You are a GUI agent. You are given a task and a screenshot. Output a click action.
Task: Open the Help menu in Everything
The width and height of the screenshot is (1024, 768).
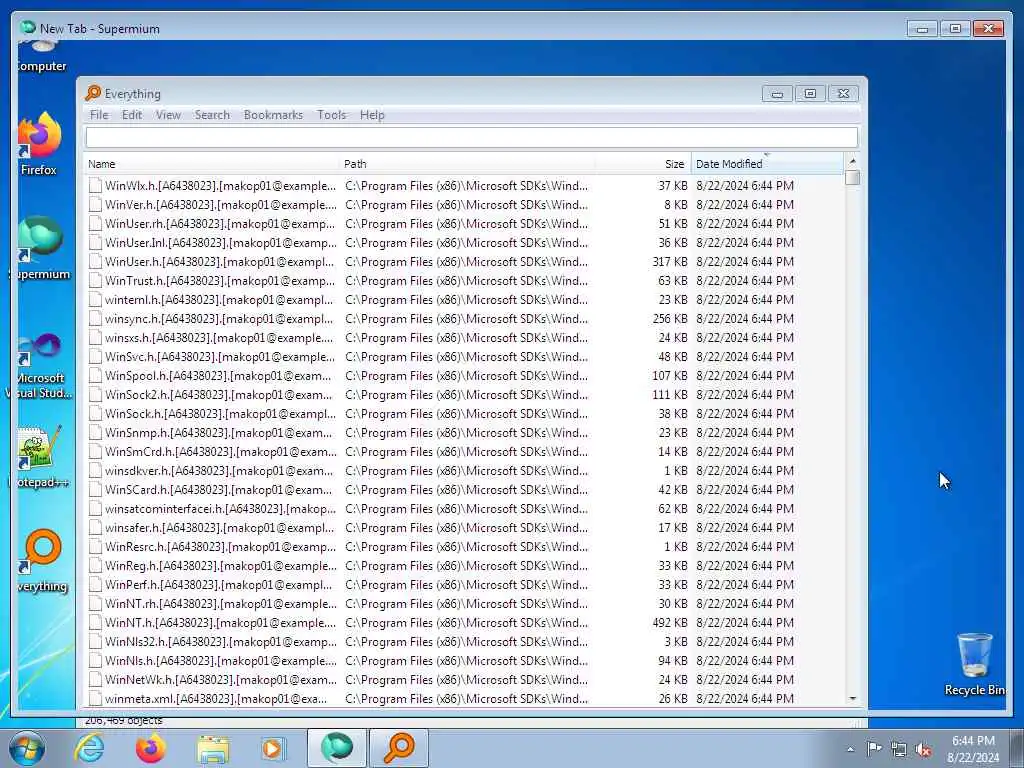[372, 115]
